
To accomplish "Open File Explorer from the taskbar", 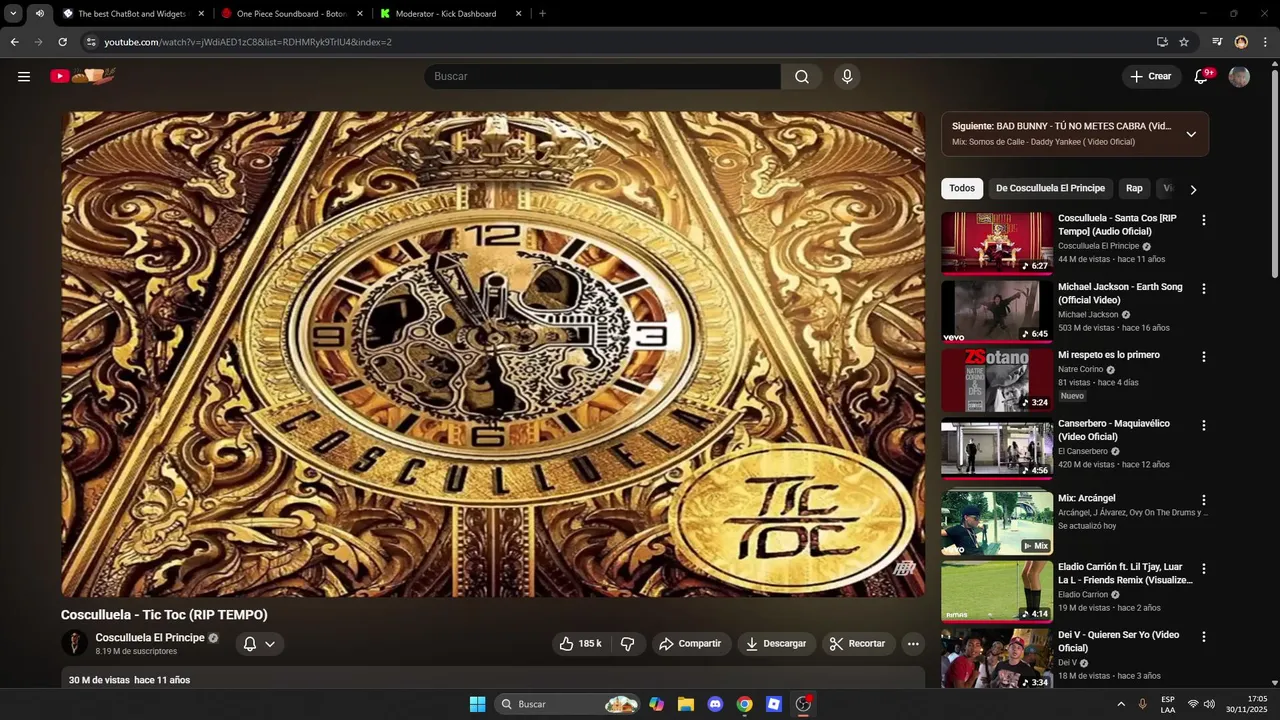I will 685,704.
